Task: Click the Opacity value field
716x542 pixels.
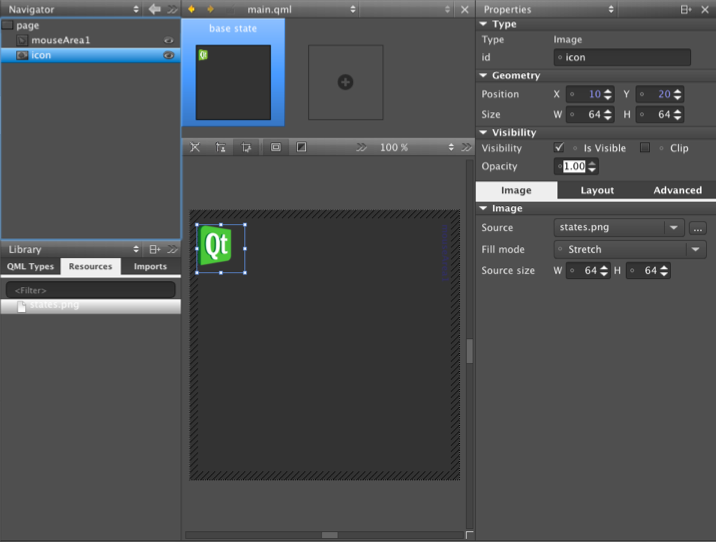Action: tap(574, 166)
